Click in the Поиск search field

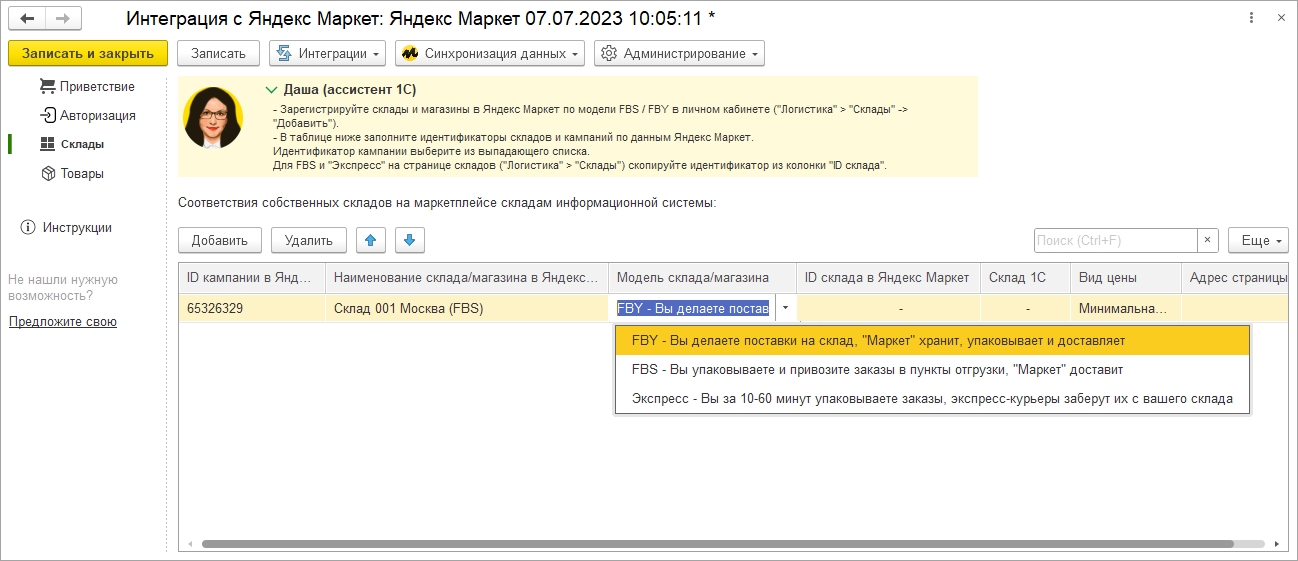click(1116, 240)
